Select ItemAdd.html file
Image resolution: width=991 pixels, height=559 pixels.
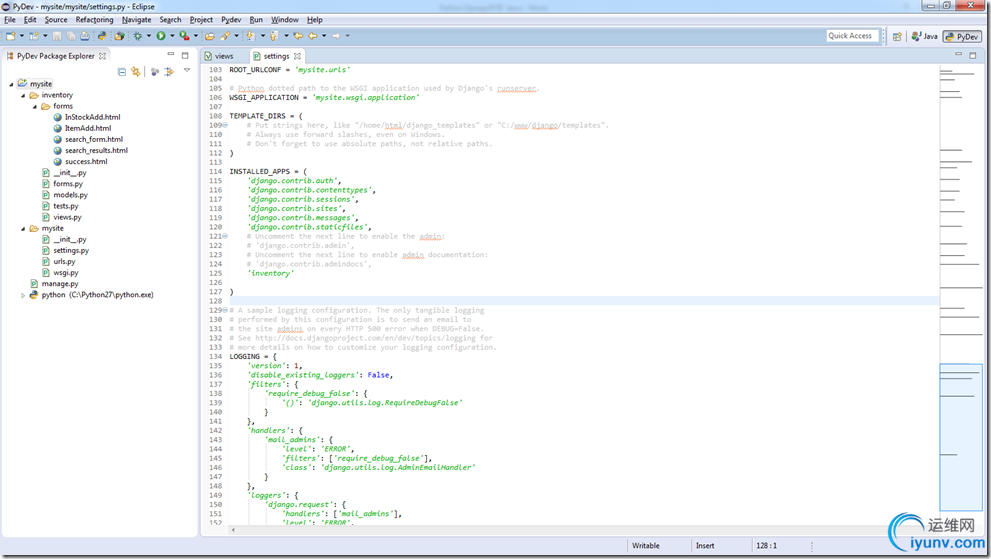88,128
